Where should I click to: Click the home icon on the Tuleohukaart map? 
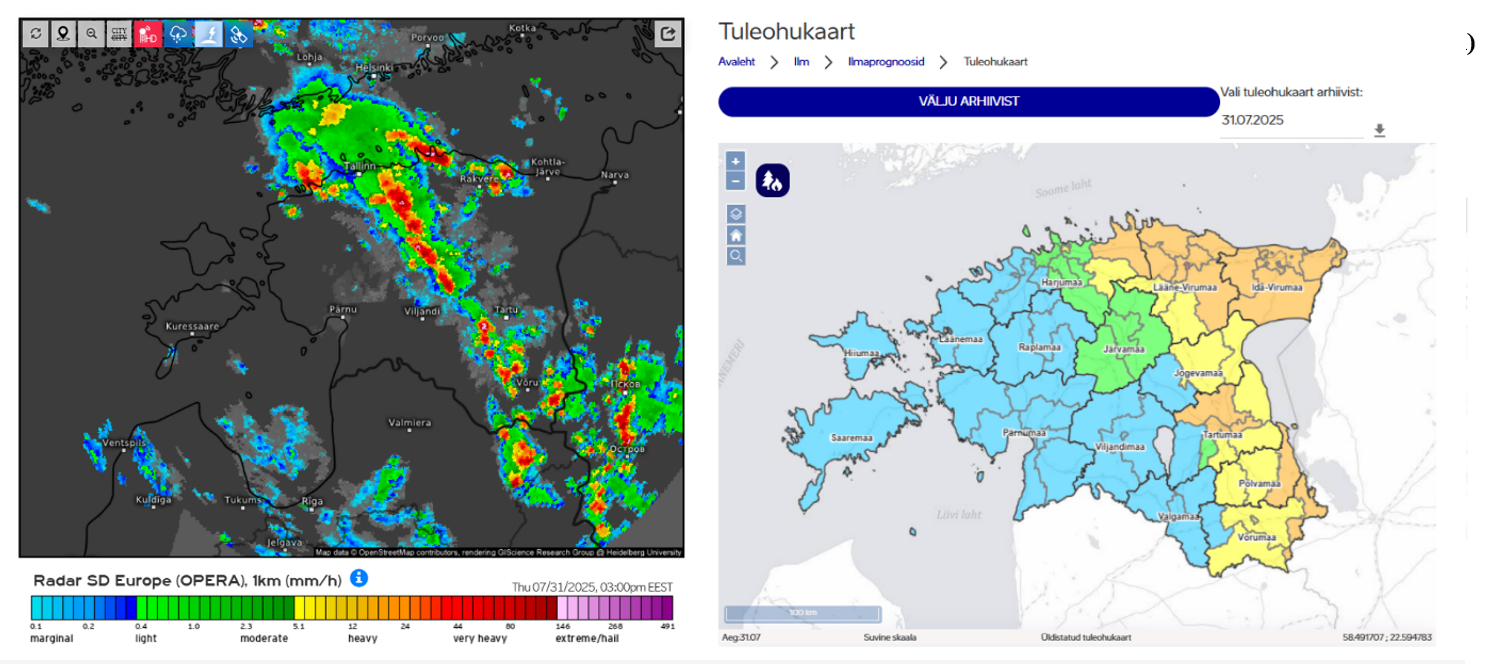pyautogui.click(x=735, y=235)
